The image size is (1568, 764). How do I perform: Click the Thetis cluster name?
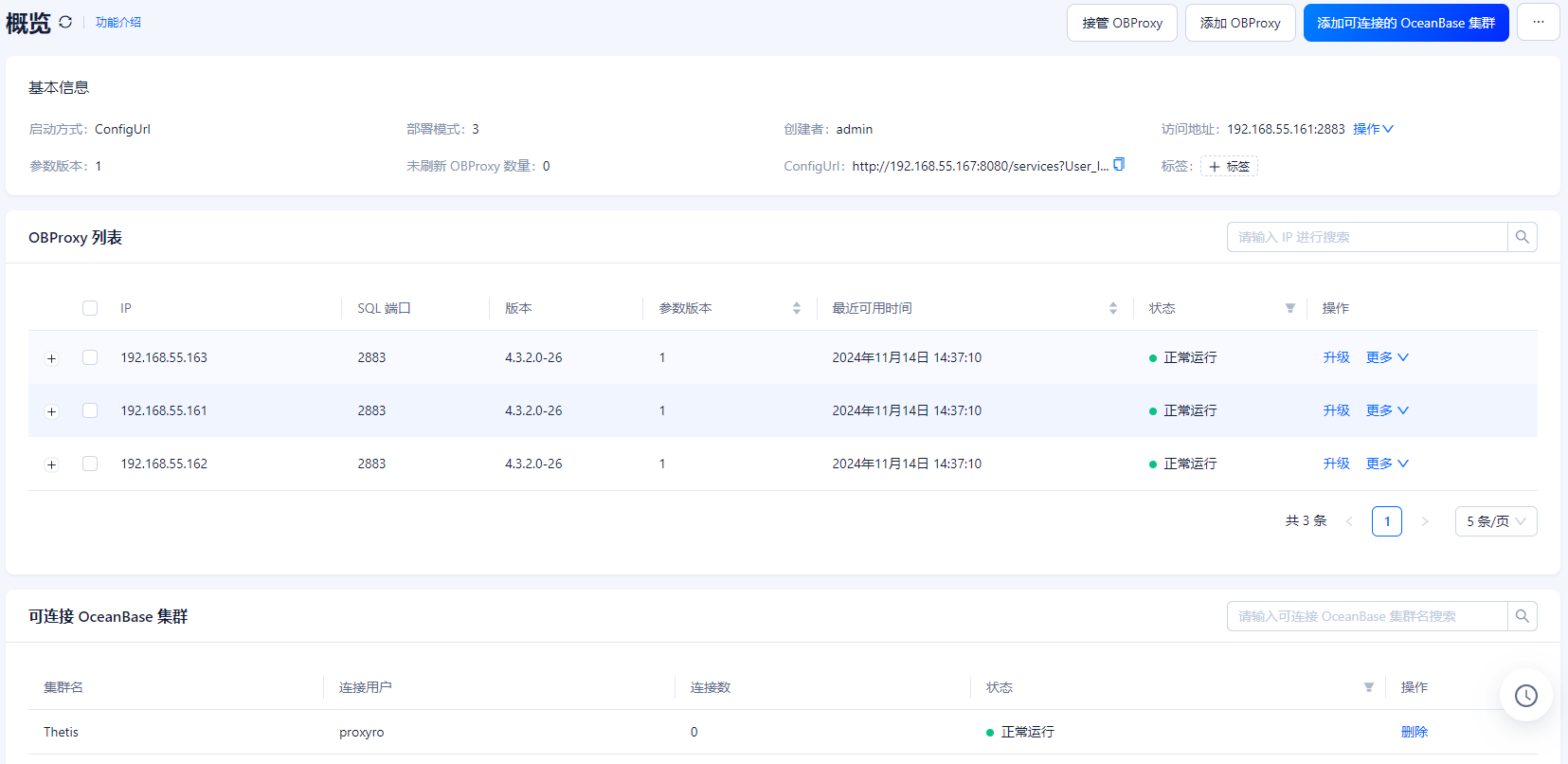61,732
